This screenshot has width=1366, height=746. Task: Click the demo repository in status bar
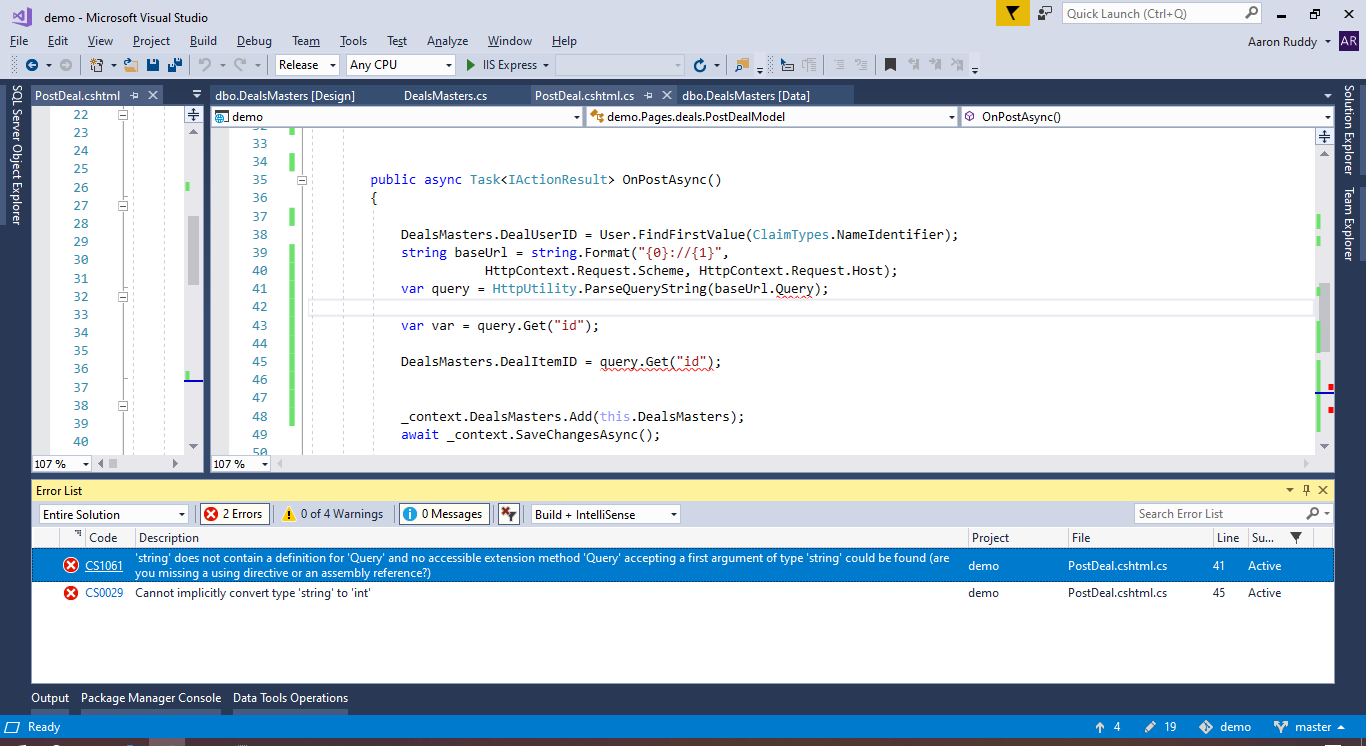pos(1225,727)
